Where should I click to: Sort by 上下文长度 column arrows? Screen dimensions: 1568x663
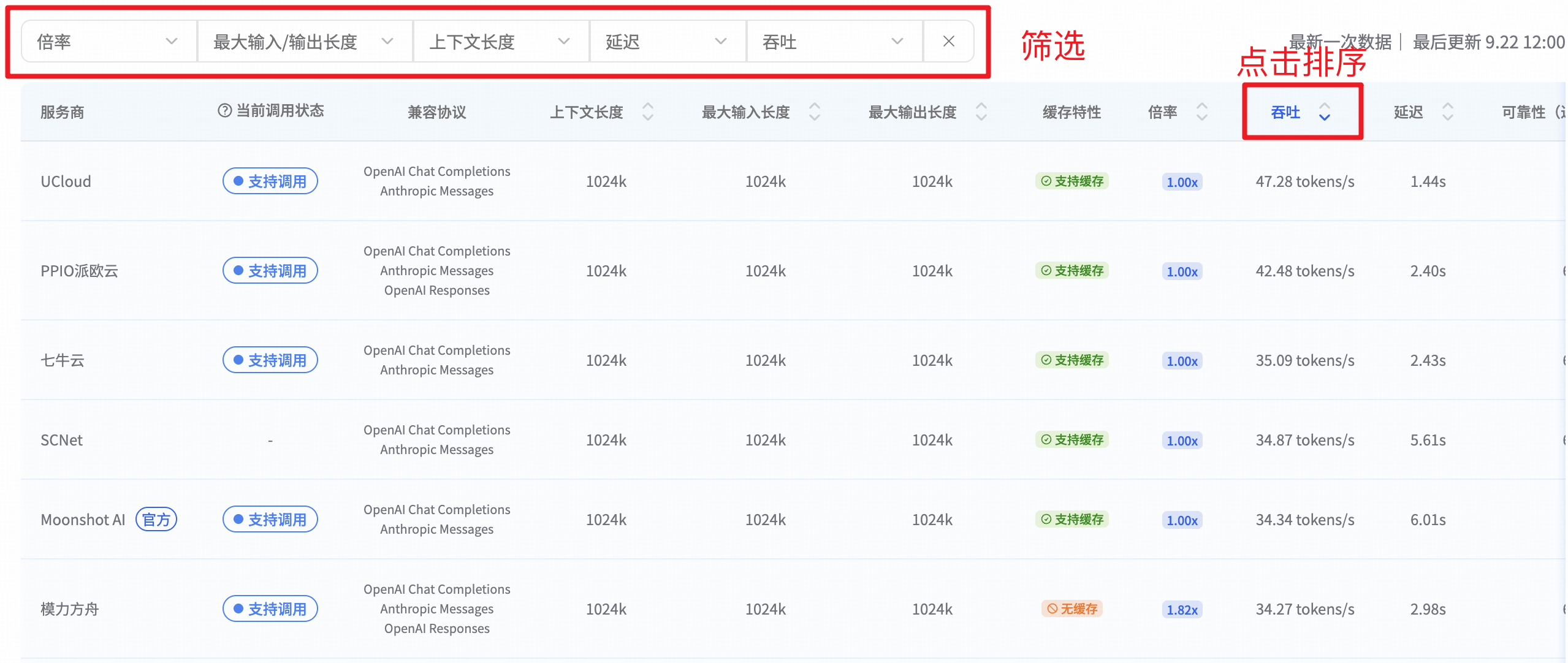648,112
